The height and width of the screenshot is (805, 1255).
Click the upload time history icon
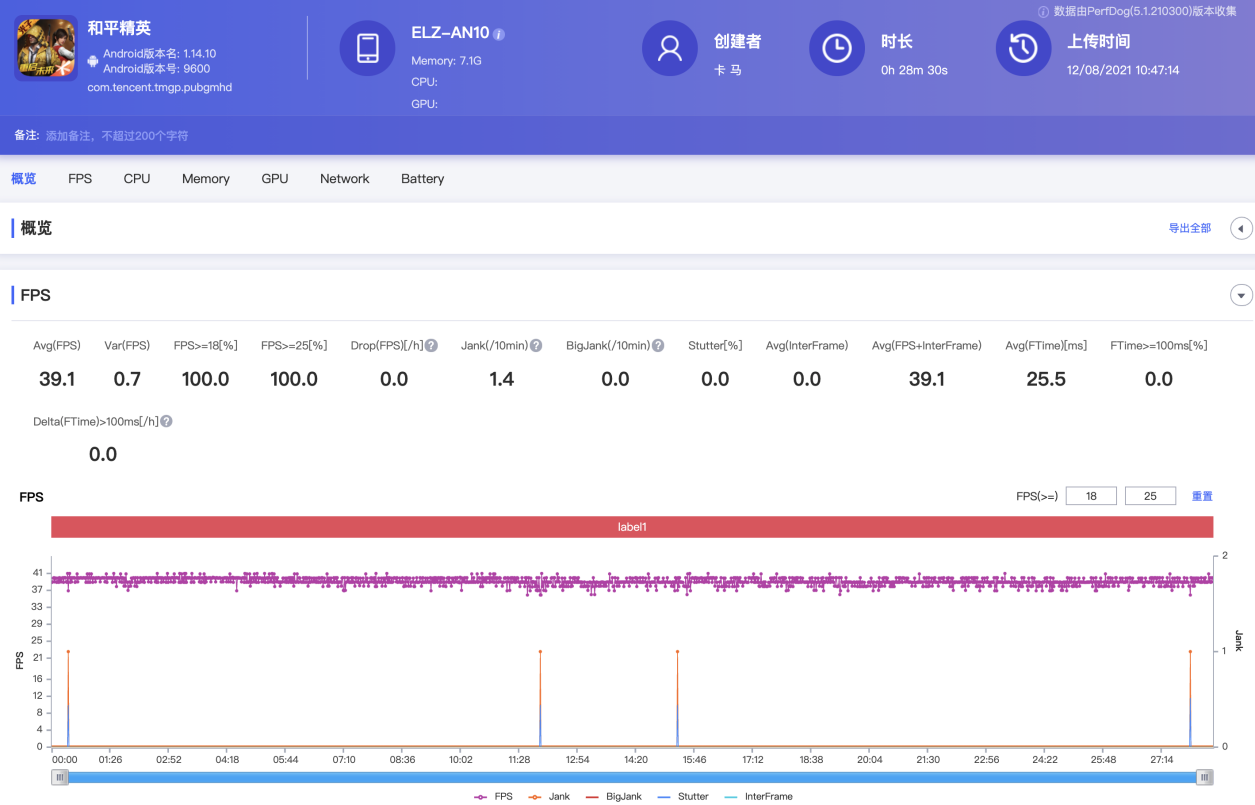(1023, 48)
